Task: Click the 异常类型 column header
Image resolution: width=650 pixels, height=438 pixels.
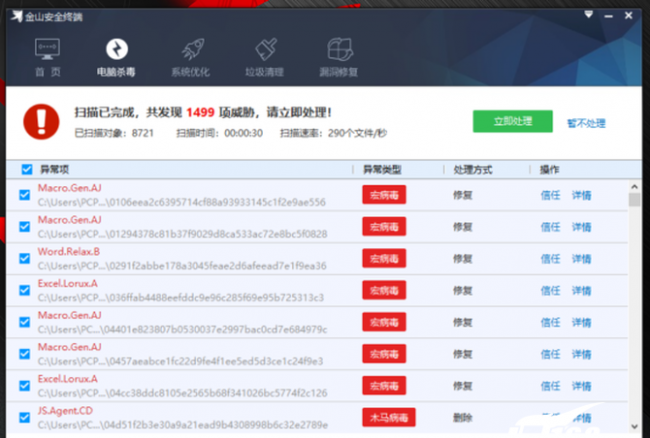Action: (382, 169)
